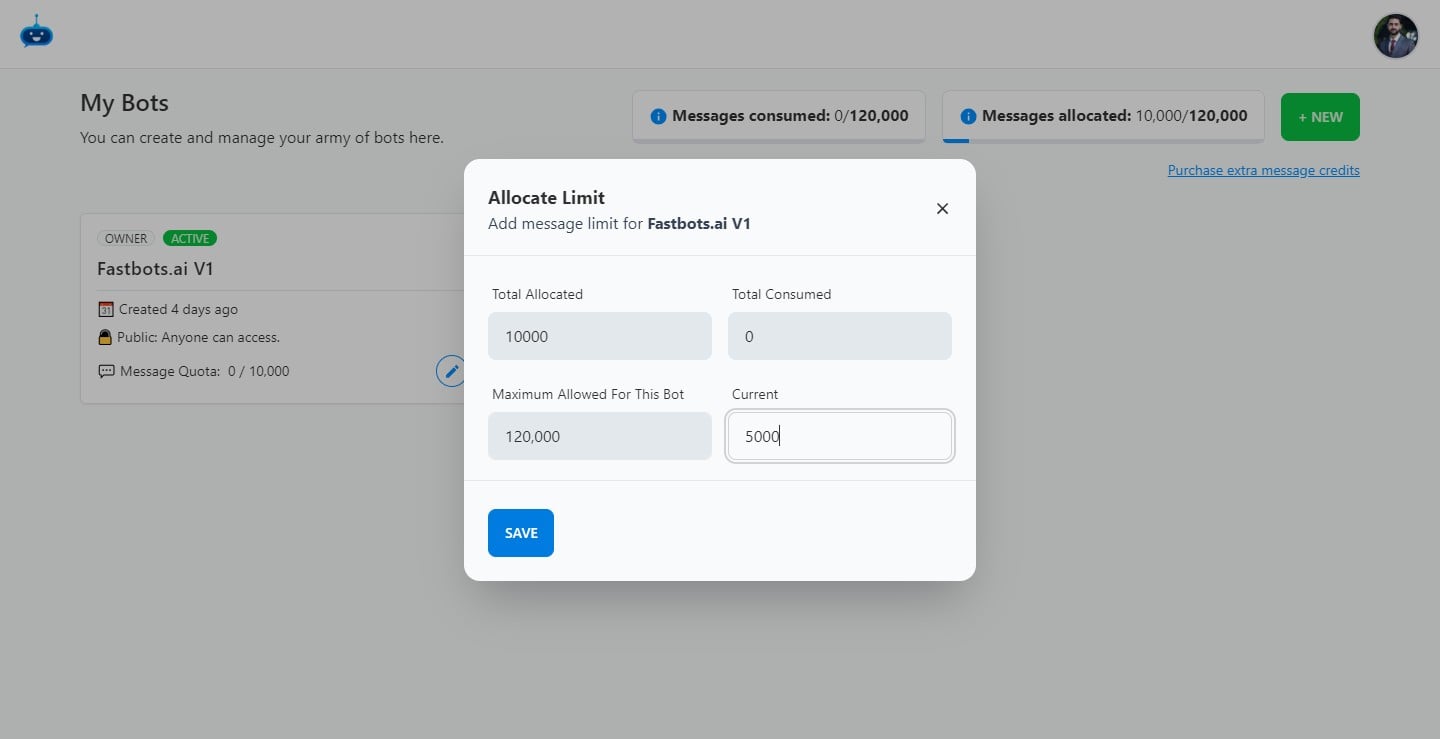Click the army of bots description text

[262, 137]
